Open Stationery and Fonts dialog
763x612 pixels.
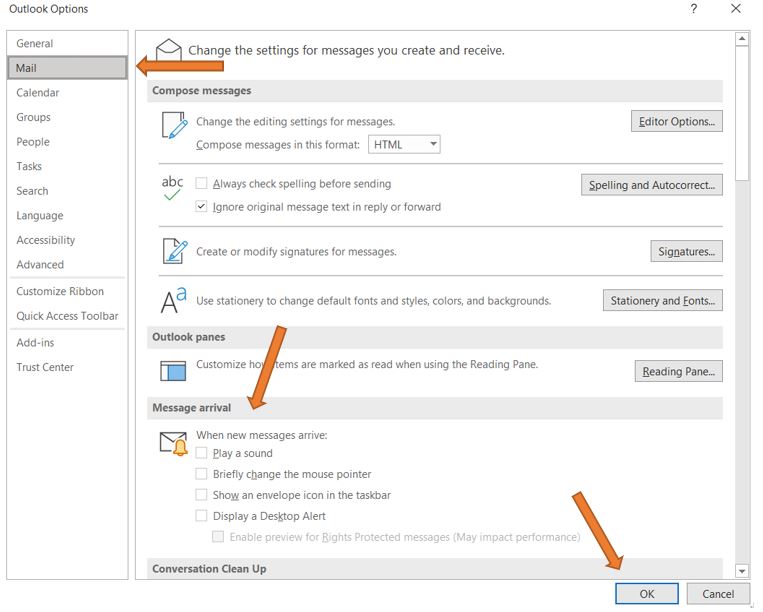(662, 300)
